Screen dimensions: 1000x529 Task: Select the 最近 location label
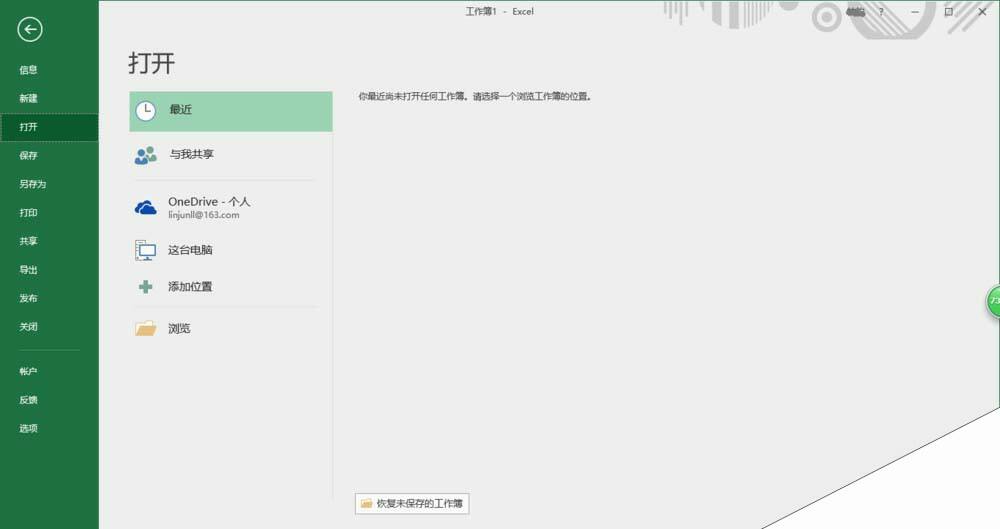click(180, 110)
